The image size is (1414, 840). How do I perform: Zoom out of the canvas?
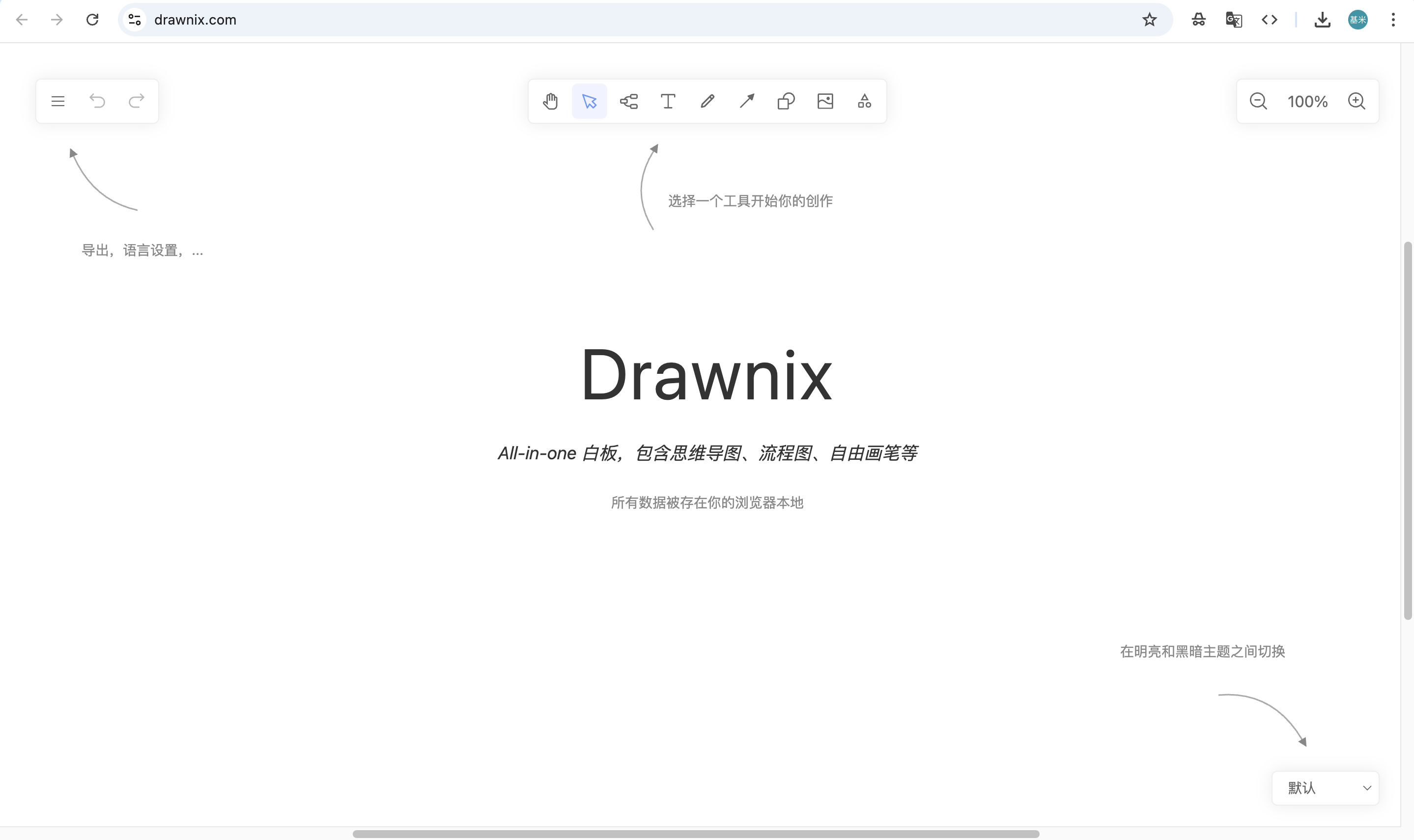[1258, 101]
